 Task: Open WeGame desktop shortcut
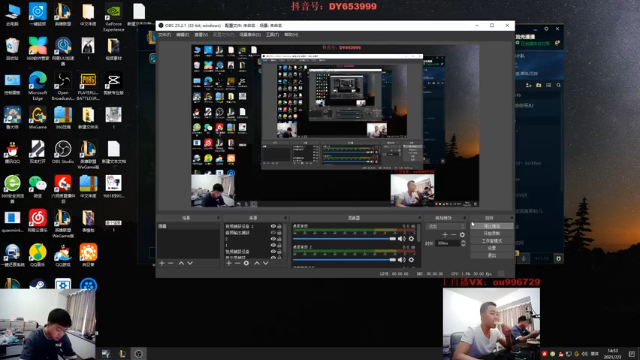click(38, 118)
